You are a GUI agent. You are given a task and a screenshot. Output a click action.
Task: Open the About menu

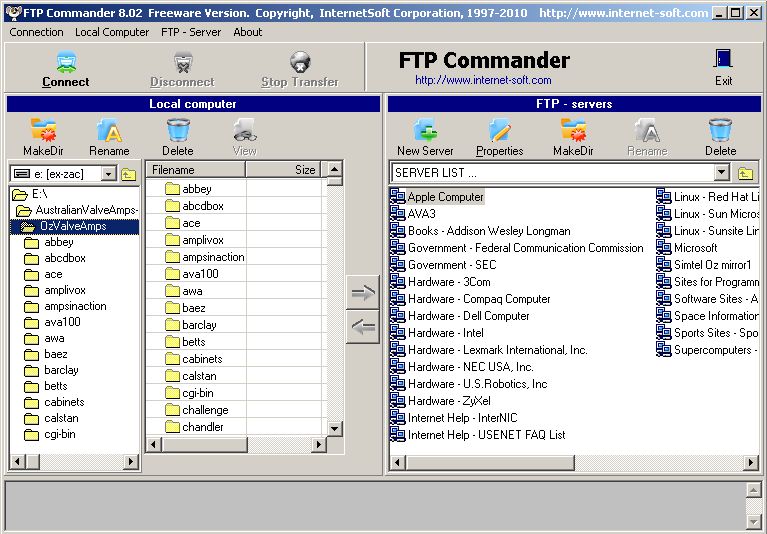point(248,32)
